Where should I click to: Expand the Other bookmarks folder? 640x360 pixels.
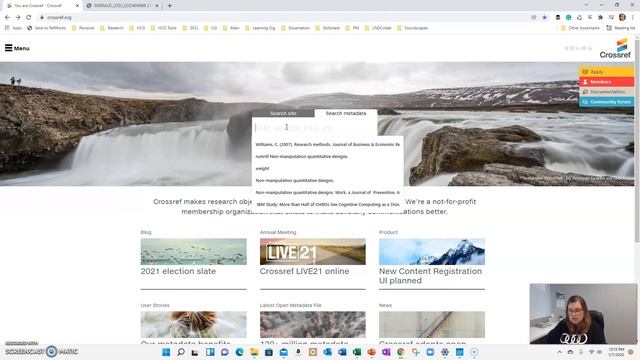pos(580,28)
